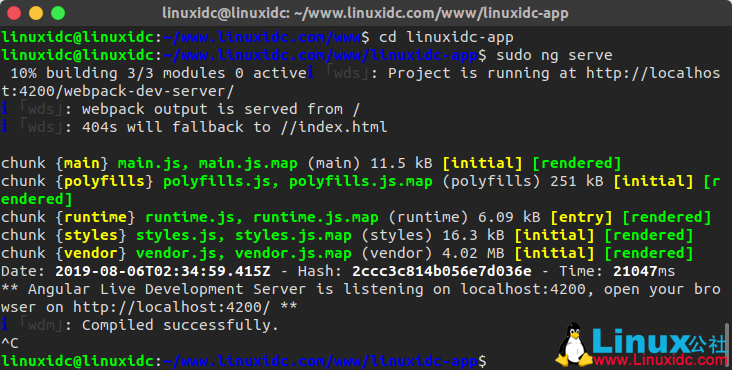Click the final shell prompt line

coord(244,361)
